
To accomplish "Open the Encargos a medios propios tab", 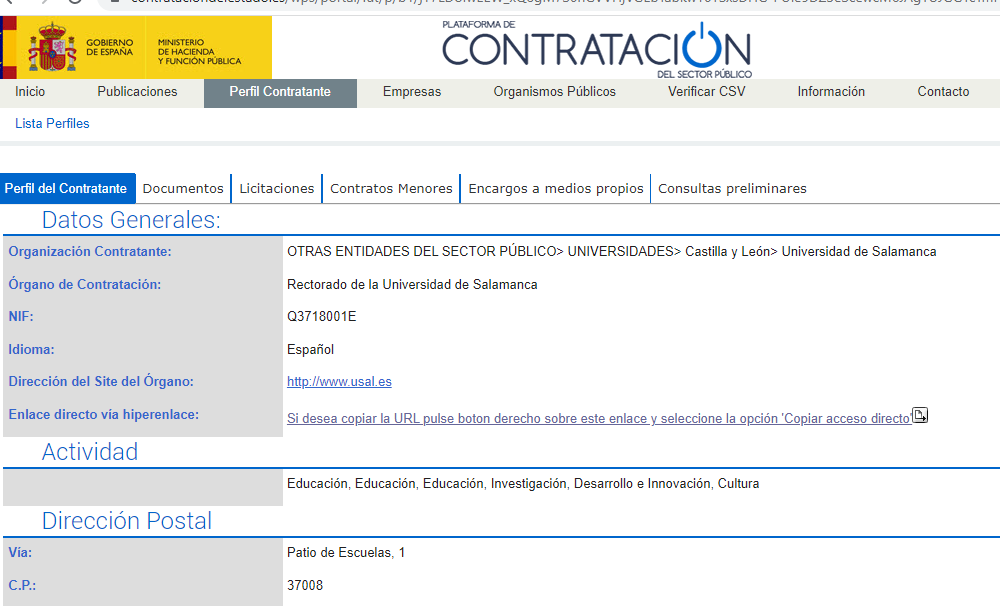I will (x=555, y=189).
